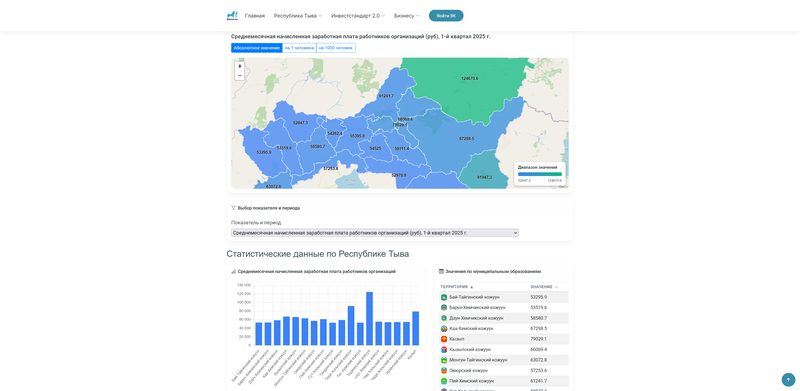Open the Показатель и период select box
Viewport: 800px width, 391px height.
point(375,233)
